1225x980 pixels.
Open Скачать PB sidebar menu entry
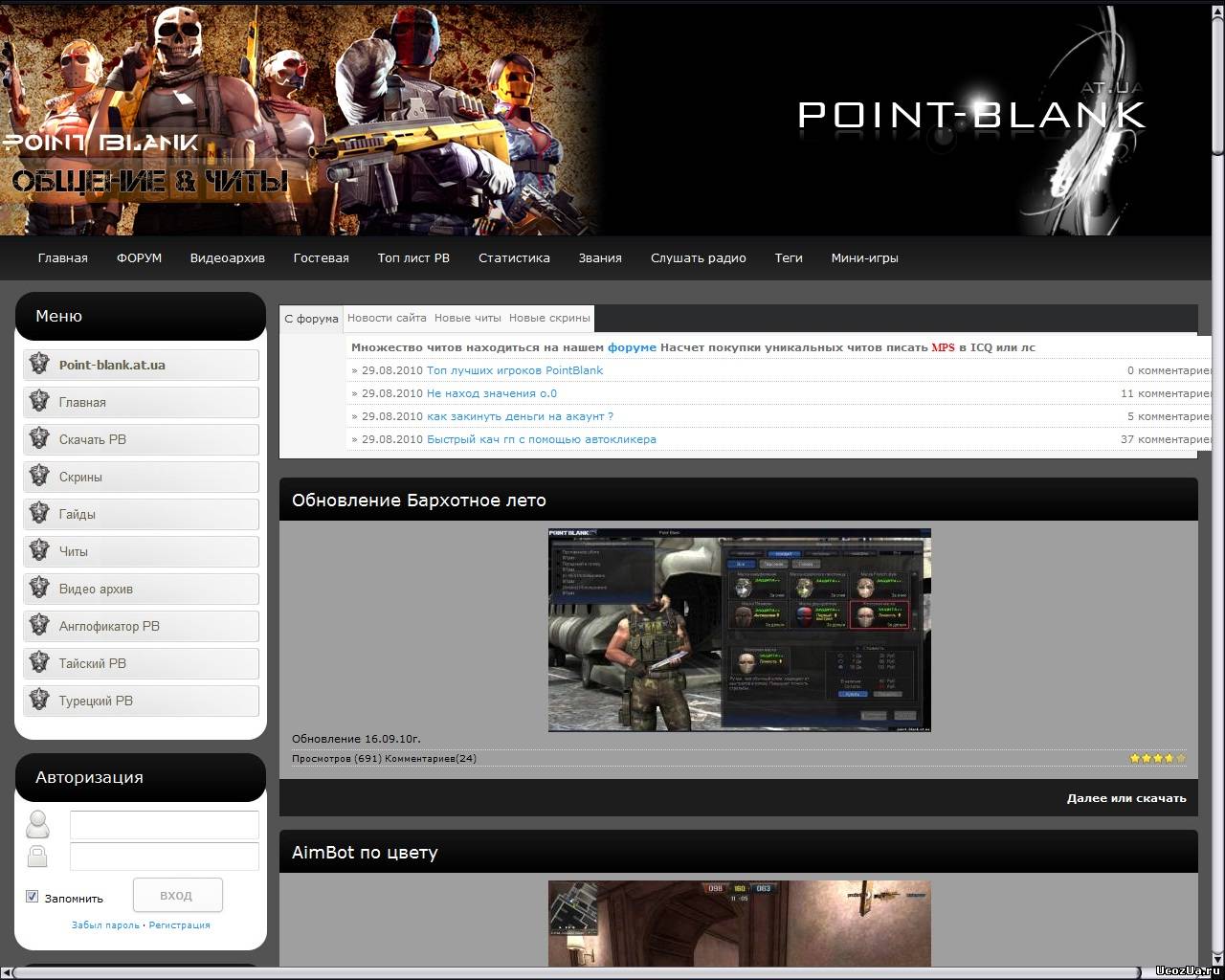point(141,439)
